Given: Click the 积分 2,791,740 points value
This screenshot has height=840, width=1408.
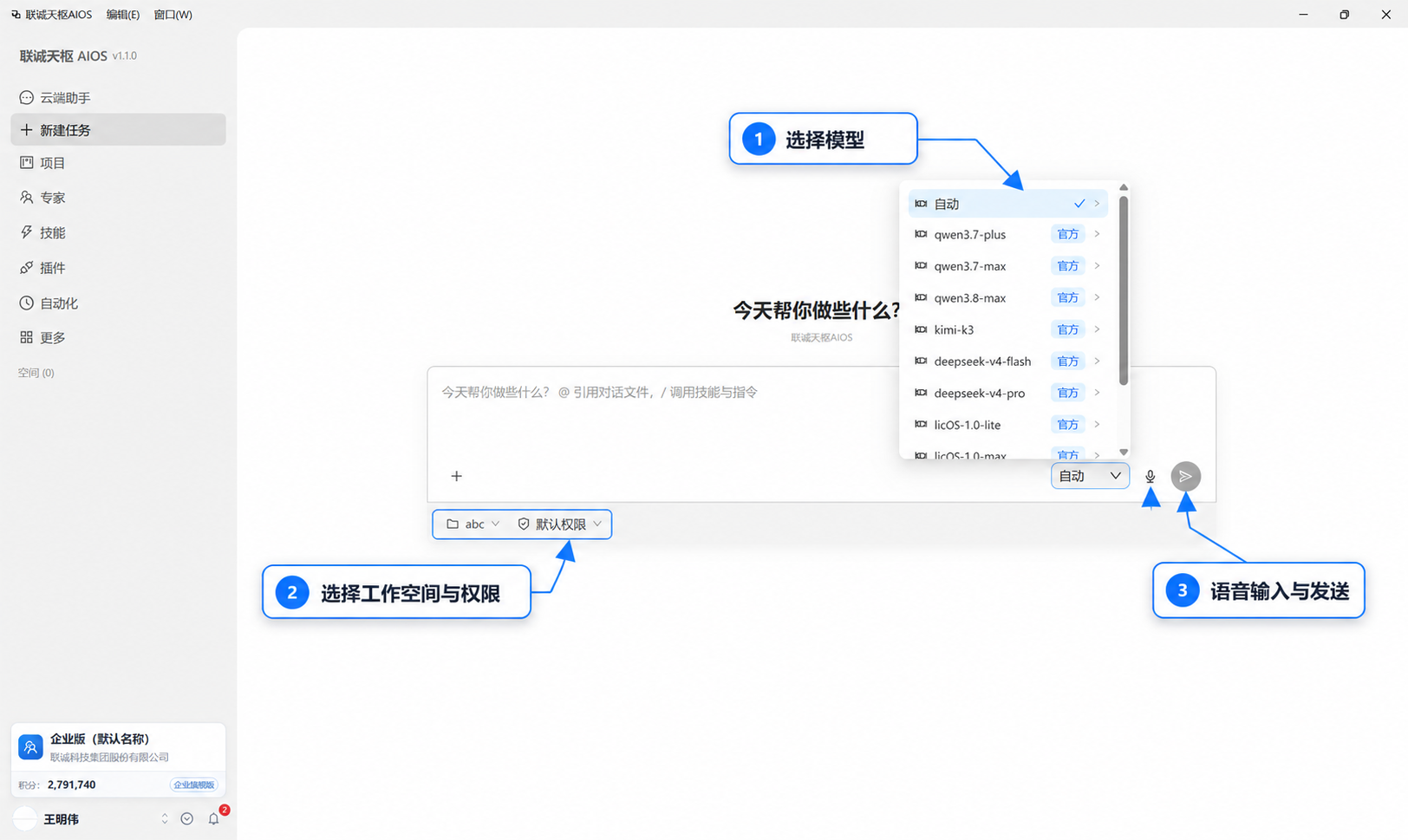Looking at the screenshot, I should point(71,785).
